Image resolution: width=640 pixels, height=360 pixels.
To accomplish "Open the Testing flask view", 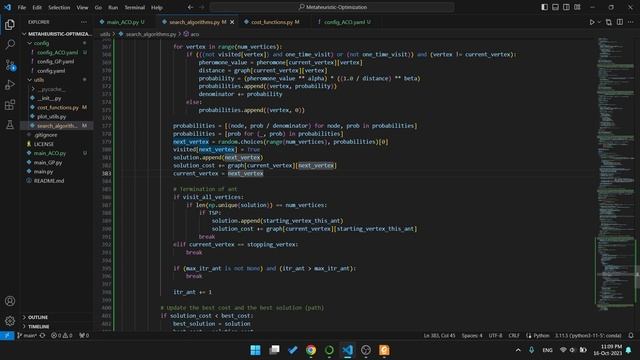I will (x=10, y=125).
